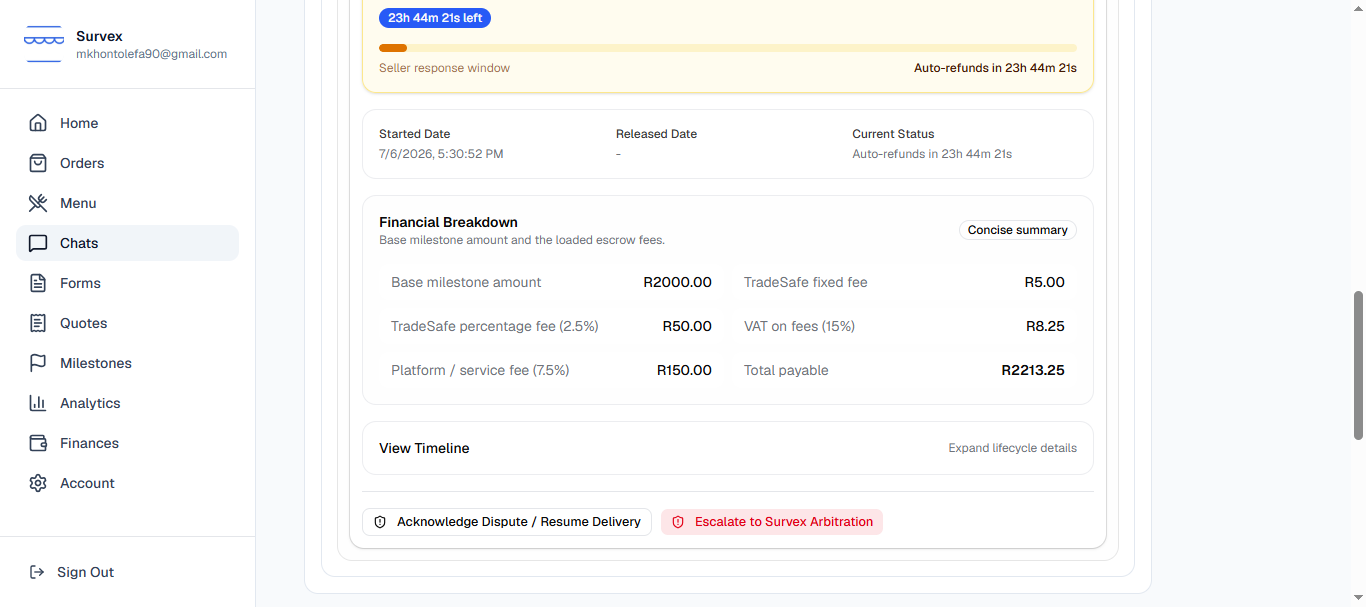This screenshot has width=1366, height=607.
Task: Click VAT on fees R8.25 value
Action: (x=1045, y=326)
